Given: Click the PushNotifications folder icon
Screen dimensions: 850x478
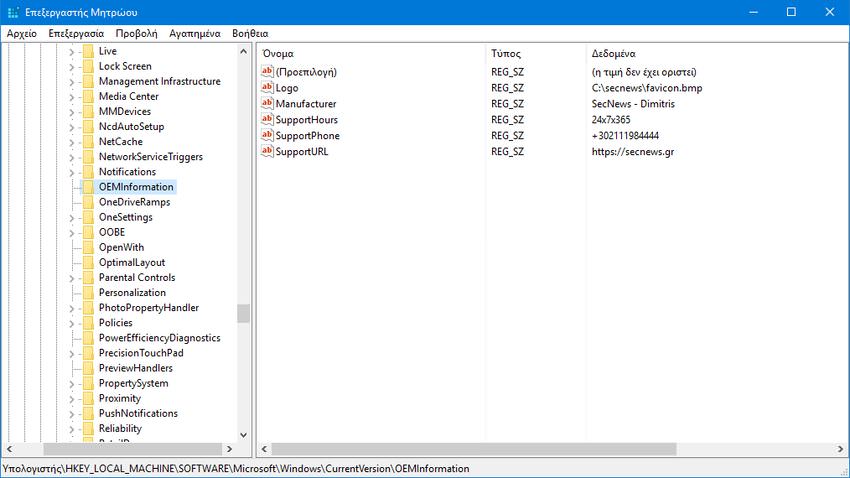Looking at the screenshot, I should pyautogui.click(x=88, y=414).
